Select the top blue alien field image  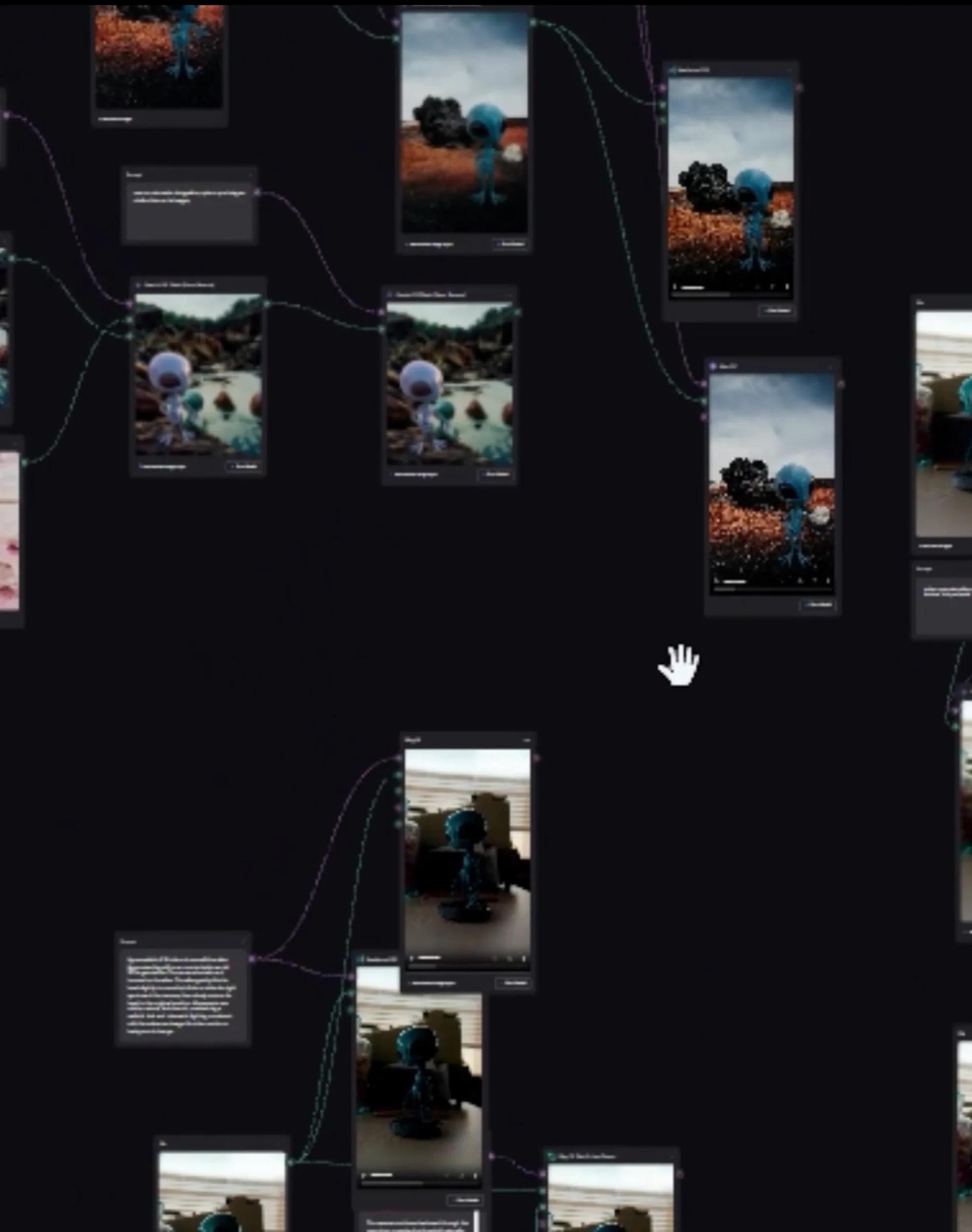click(465, 122)
